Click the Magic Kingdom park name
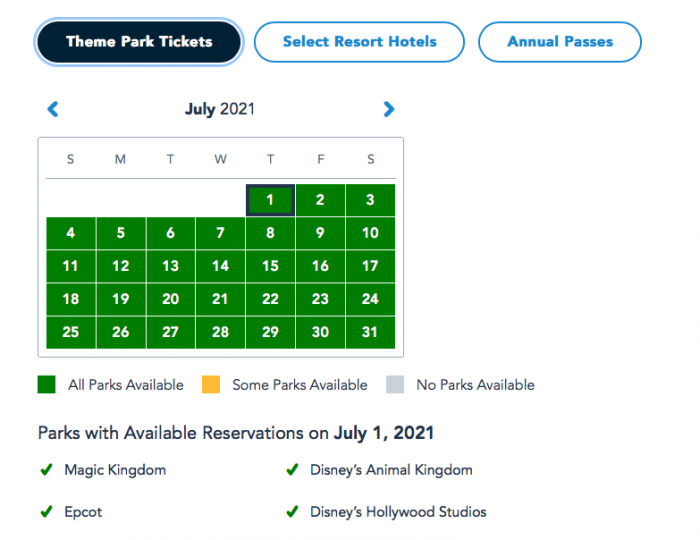The image size is (700, 540). tap(115, 470)
